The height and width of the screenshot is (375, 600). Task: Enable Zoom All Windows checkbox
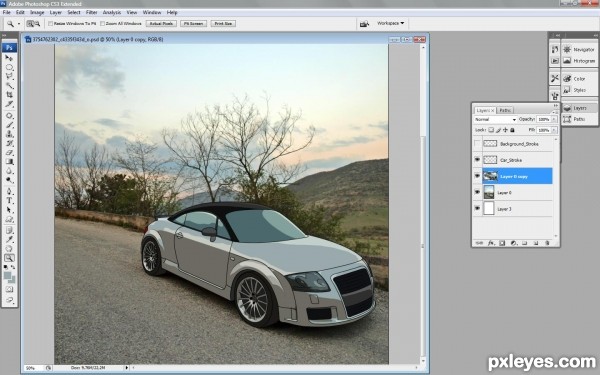click(103, 24)
